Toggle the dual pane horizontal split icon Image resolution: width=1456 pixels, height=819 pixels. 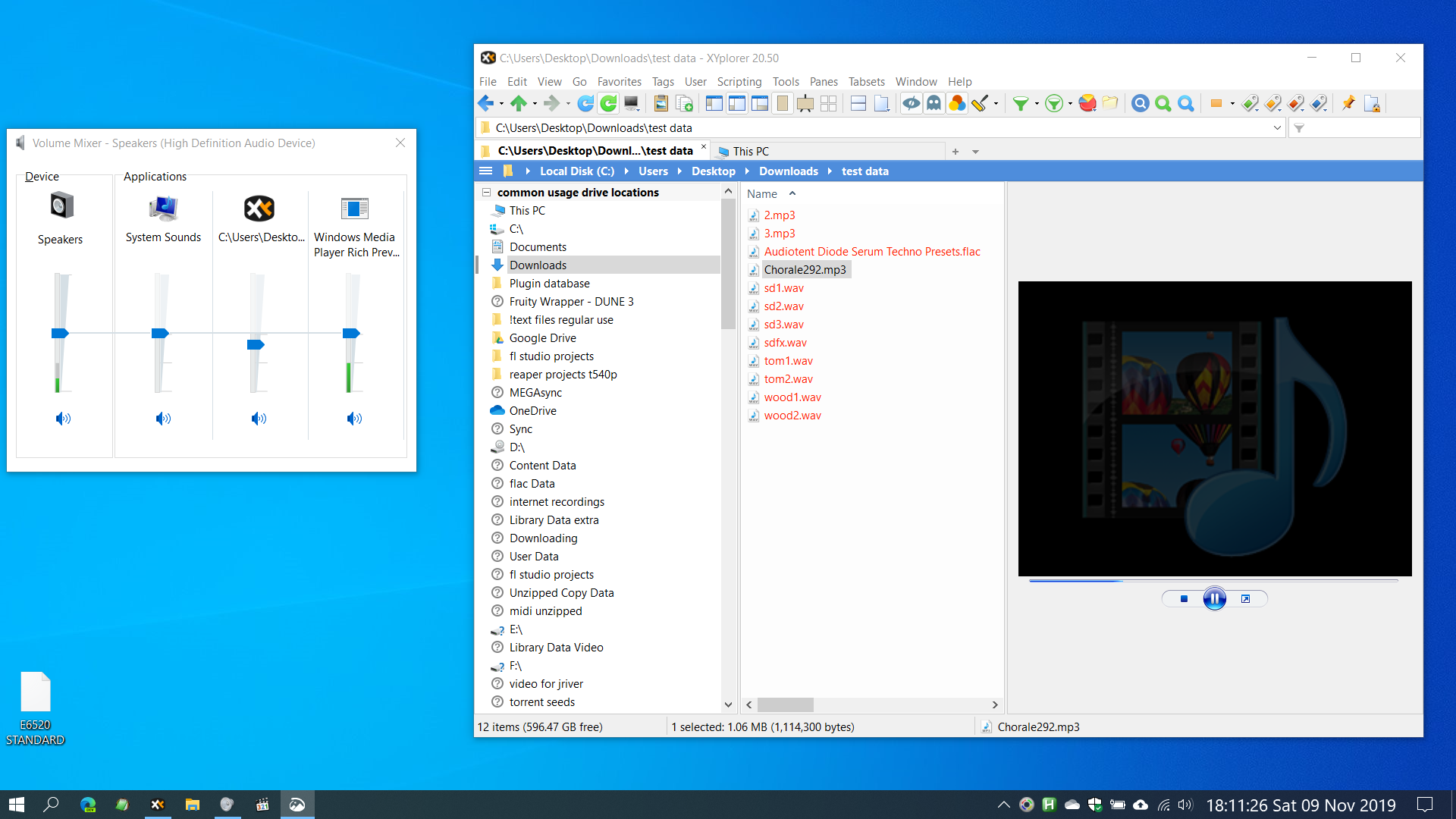coord(858,104)
